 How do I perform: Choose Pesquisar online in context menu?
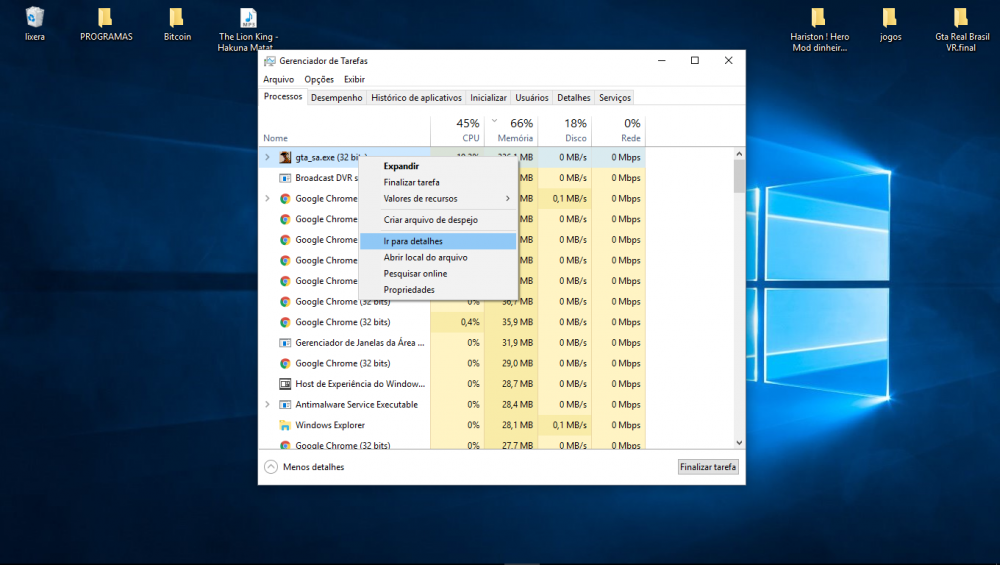coord(438,274)
